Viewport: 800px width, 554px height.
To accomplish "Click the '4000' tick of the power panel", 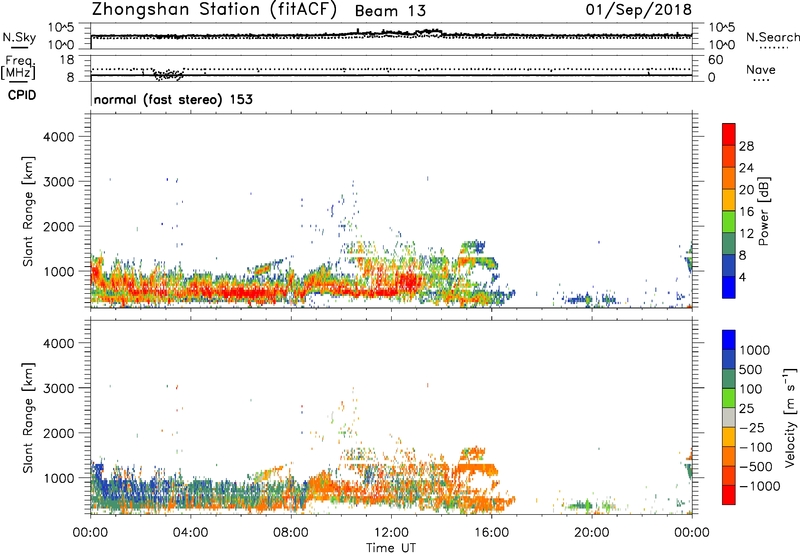I will tap(58, 137).
